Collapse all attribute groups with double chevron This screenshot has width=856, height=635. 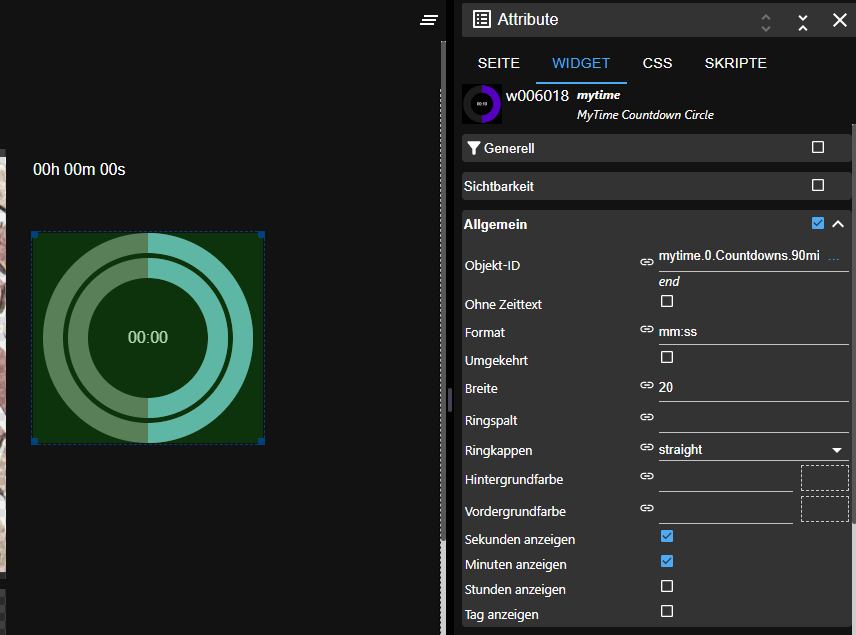803,20
